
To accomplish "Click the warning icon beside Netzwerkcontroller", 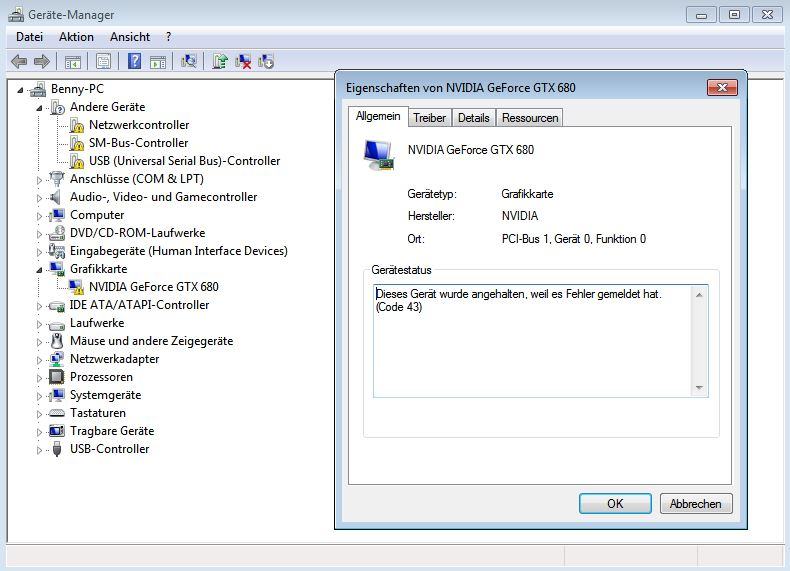I will [x=77, y=125].
